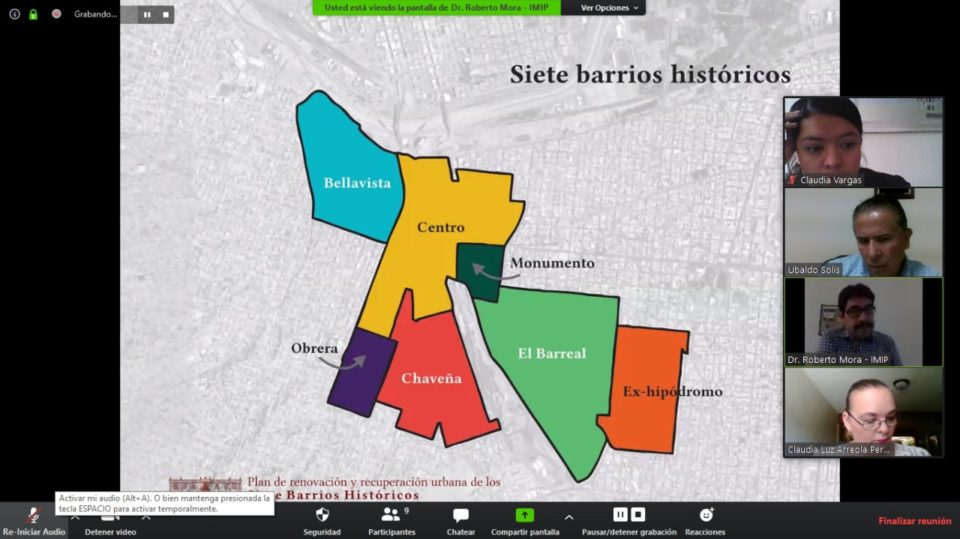This screenshot has height=539, width=960.
Task: Select Dr. Roberto Mora video thumbnail
Action: (863, 322)
